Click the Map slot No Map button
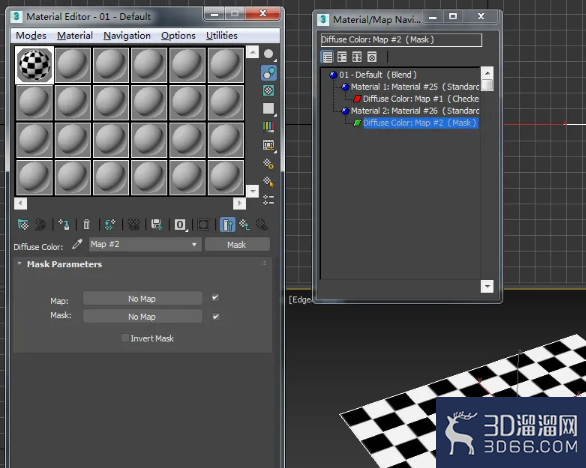 click(x=142, y=298)
